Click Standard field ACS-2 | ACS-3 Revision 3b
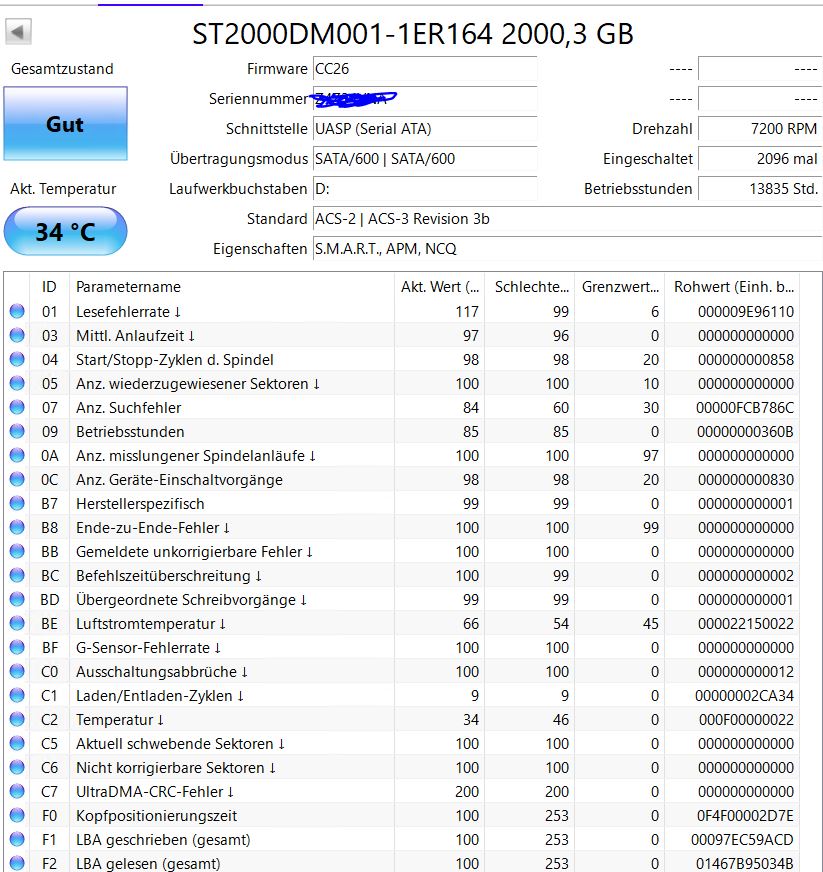Image resolution: width=823 pixels, height=872 pixels. point(567,219)
